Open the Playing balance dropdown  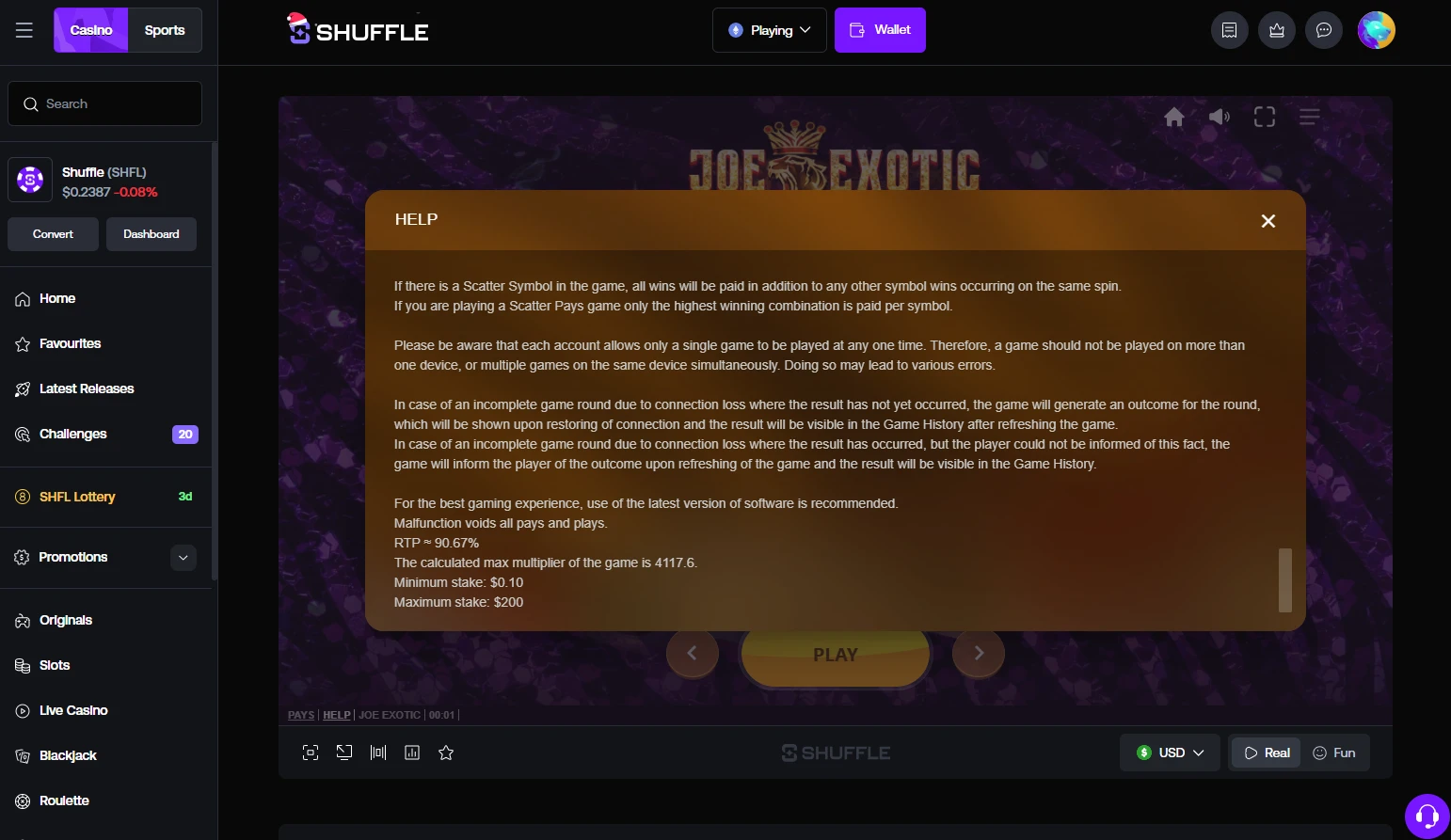click(x=770, y=30)
